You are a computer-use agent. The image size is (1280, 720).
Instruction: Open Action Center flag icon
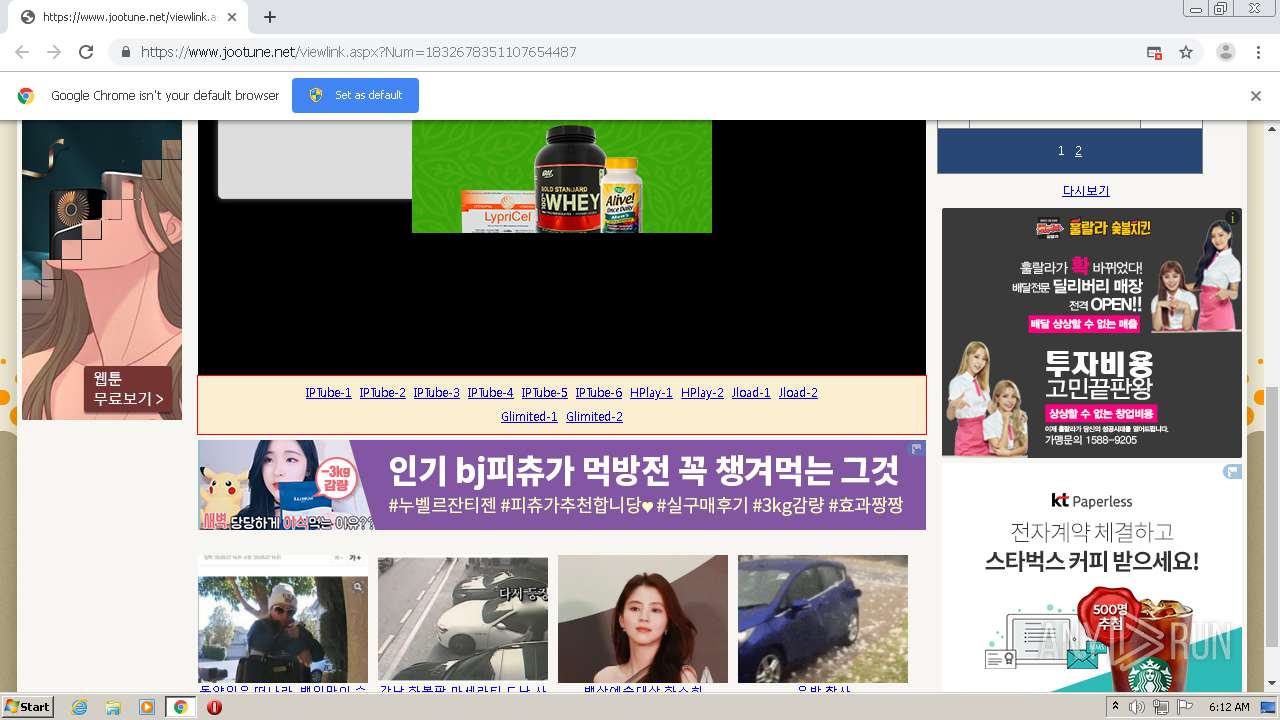point(1185,707)
